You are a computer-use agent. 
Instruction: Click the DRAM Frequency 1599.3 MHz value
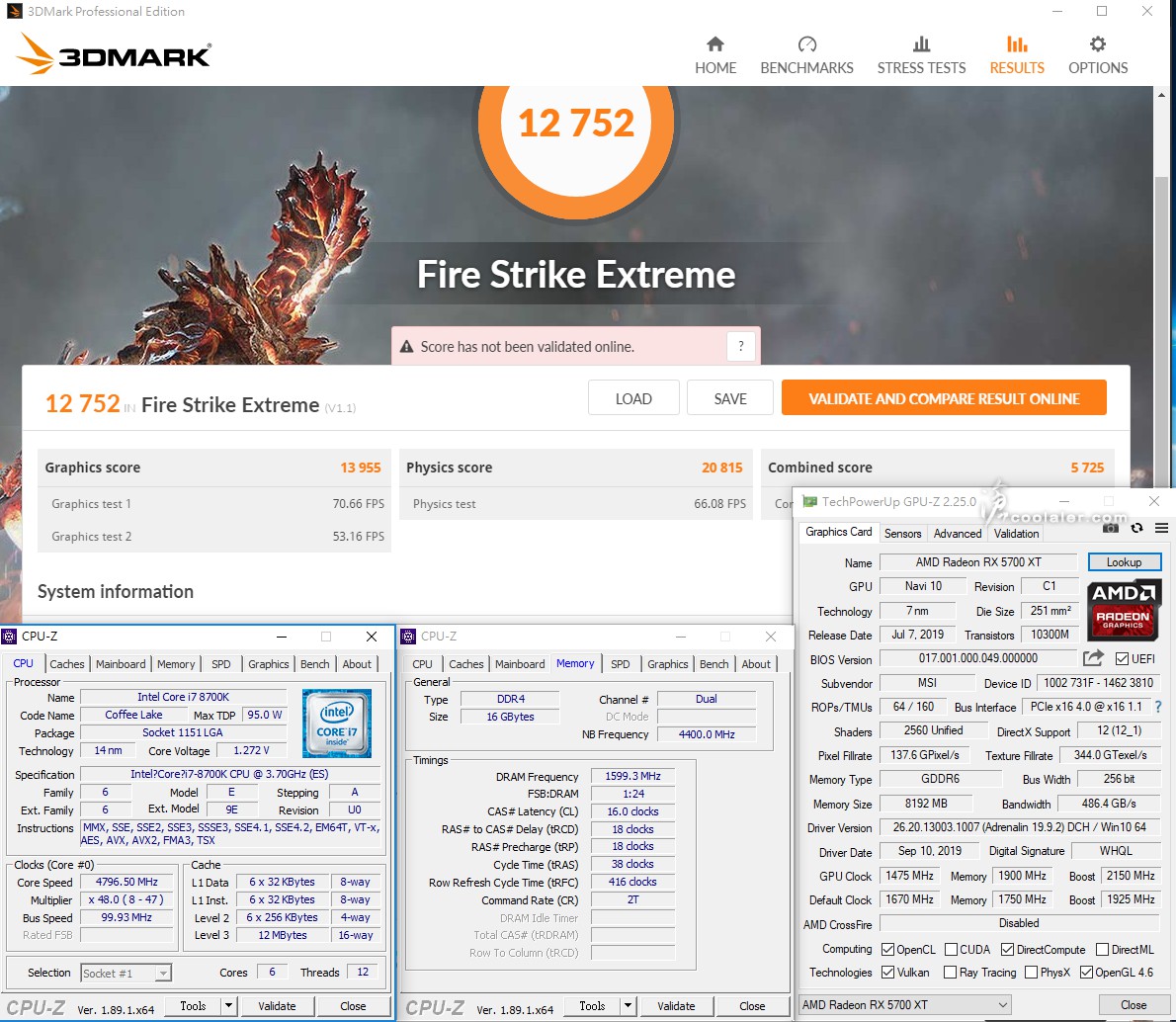pyautogui.click(x=632, y=776)
